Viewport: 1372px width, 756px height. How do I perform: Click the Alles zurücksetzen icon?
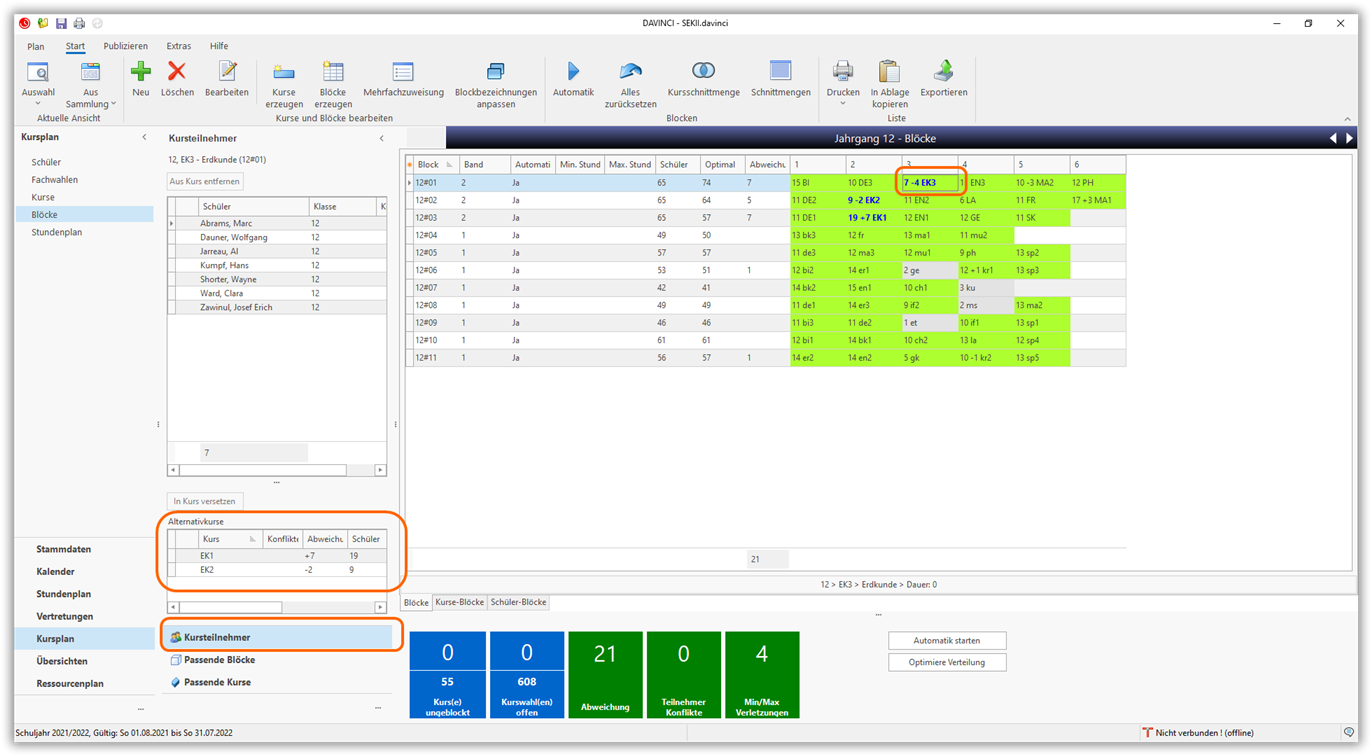coord(630,72)
